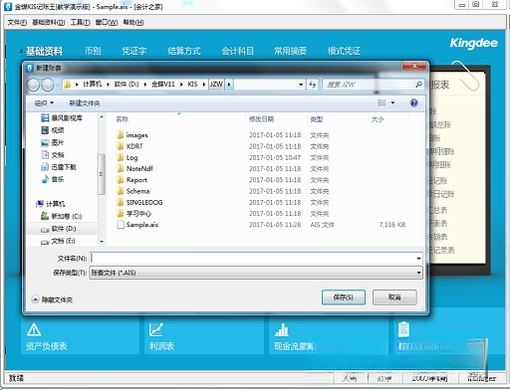Open the 保存类型 dropdown
This screenshot has height=390, width=510.
(x=419, y=273)
